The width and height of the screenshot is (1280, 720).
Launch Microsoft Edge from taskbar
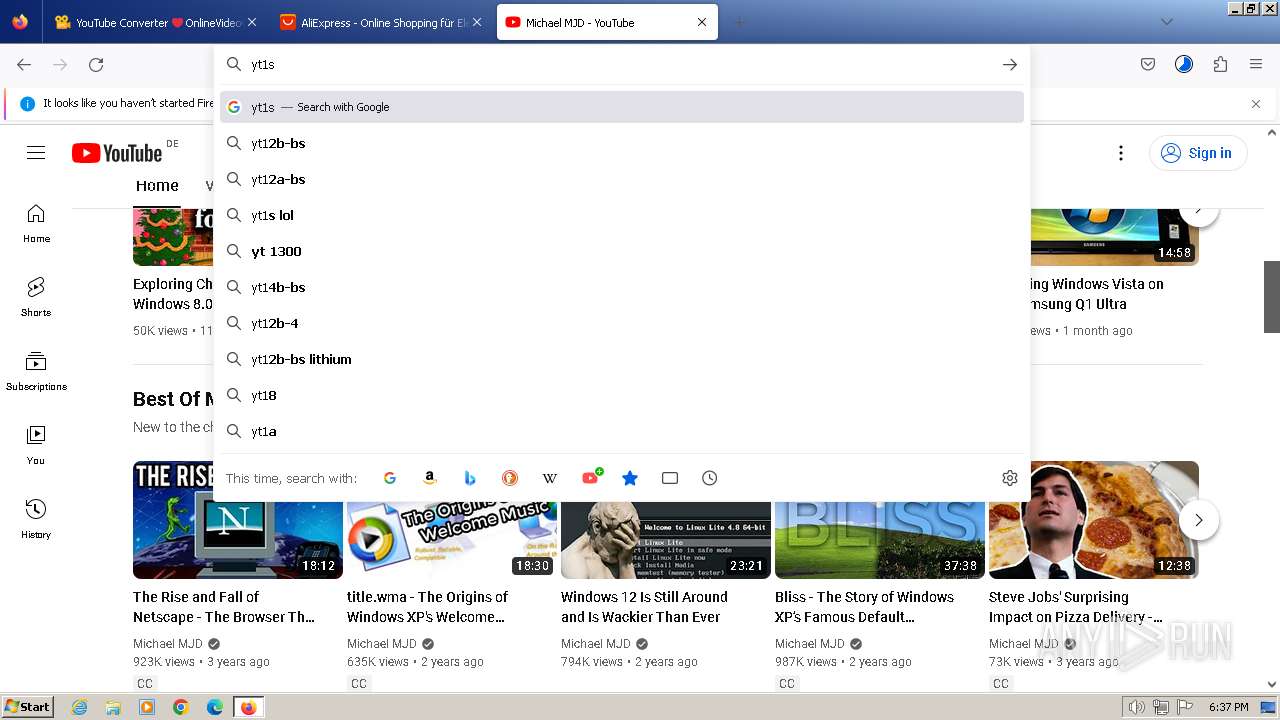click(x=215, y=707)
